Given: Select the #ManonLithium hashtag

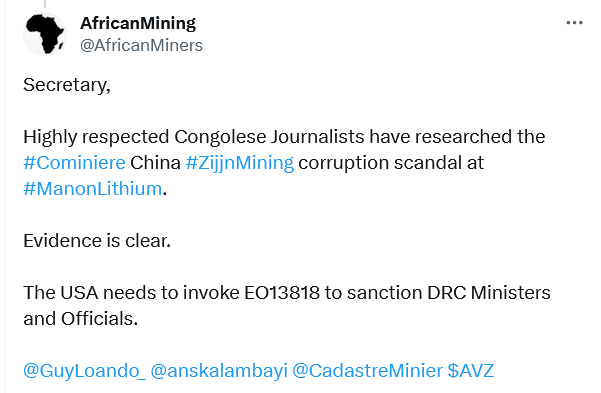Looking at the screenshot, I should pos(92,189).
